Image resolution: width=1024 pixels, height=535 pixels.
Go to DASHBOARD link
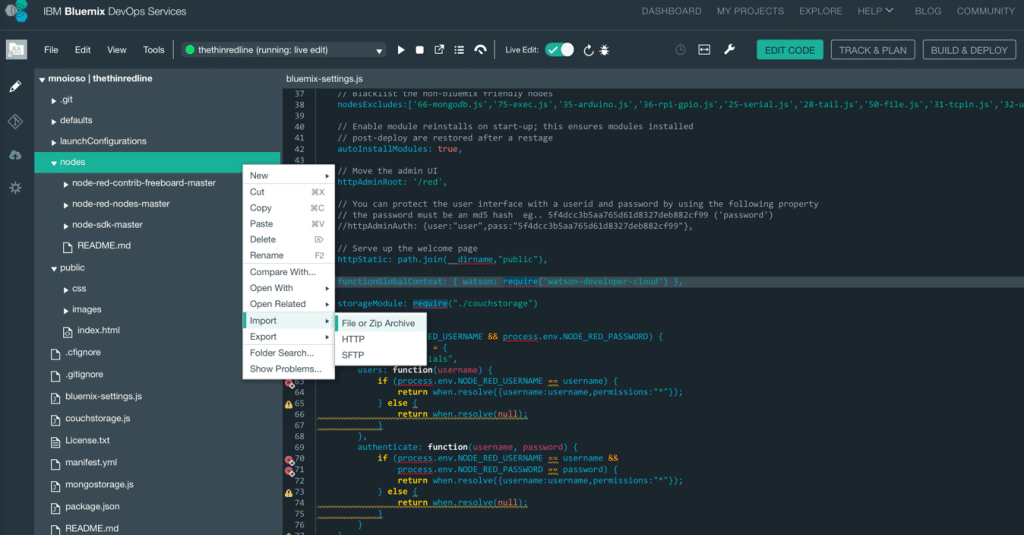coord(671,11)
